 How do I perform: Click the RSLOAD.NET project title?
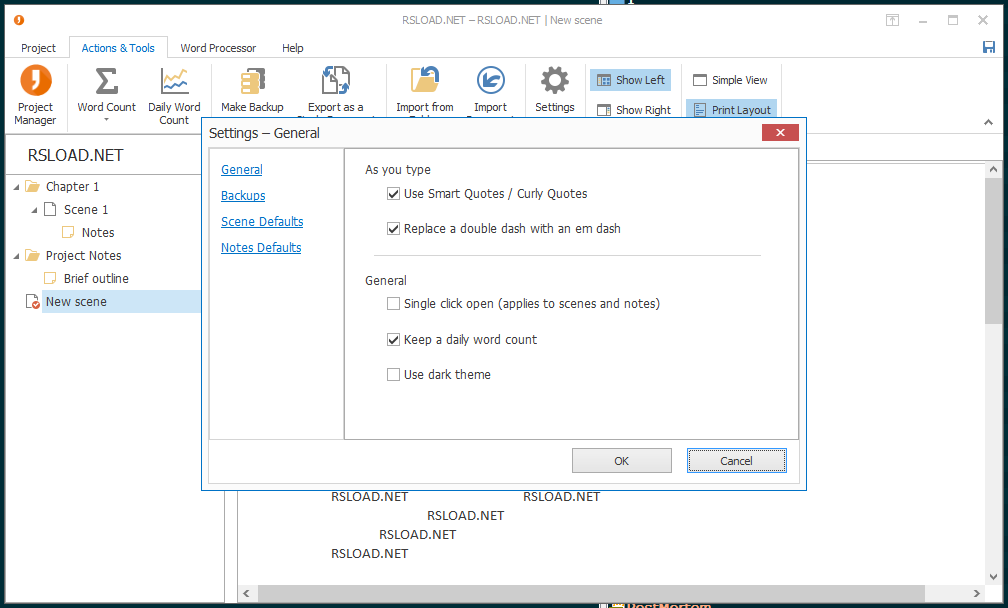click(75, 155)
